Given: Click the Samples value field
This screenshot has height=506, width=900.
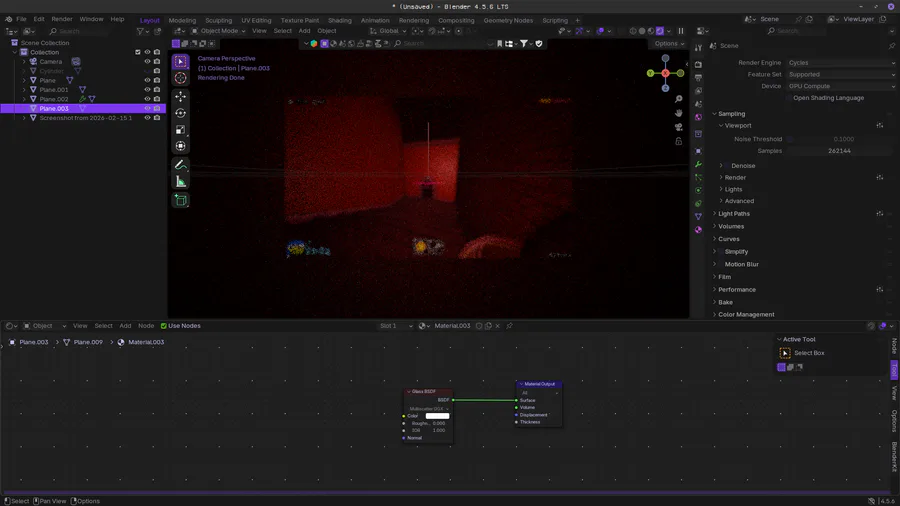Looking at the screenshot, I should [840, 151].
